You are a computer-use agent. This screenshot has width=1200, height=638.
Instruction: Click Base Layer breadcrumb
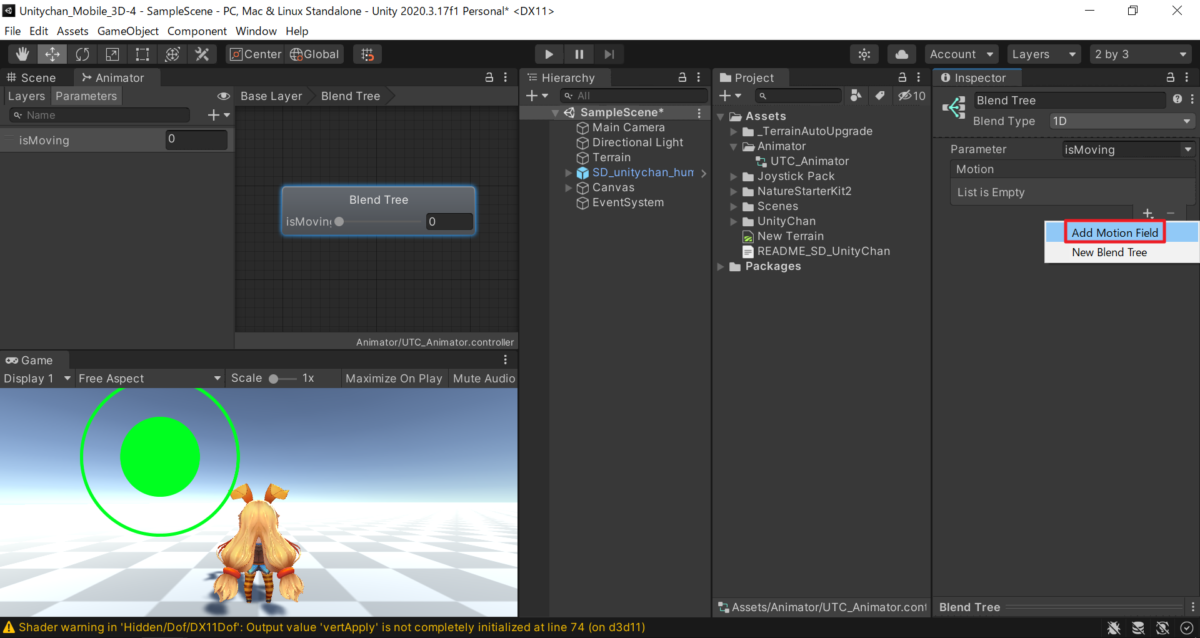(271, 96)
